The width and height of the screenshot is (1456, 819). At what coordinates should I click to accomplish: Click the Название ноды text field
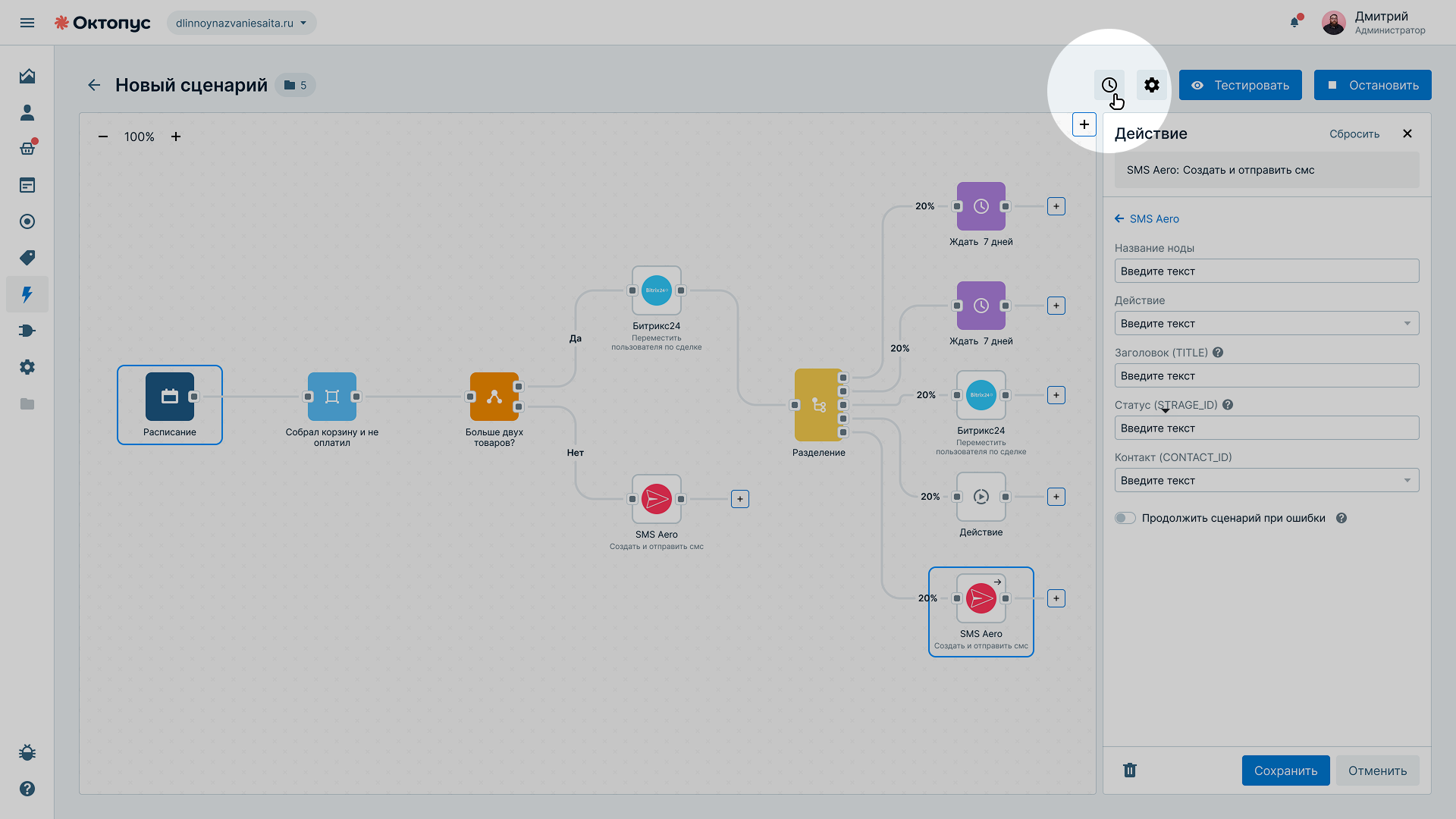point(1266,271)
